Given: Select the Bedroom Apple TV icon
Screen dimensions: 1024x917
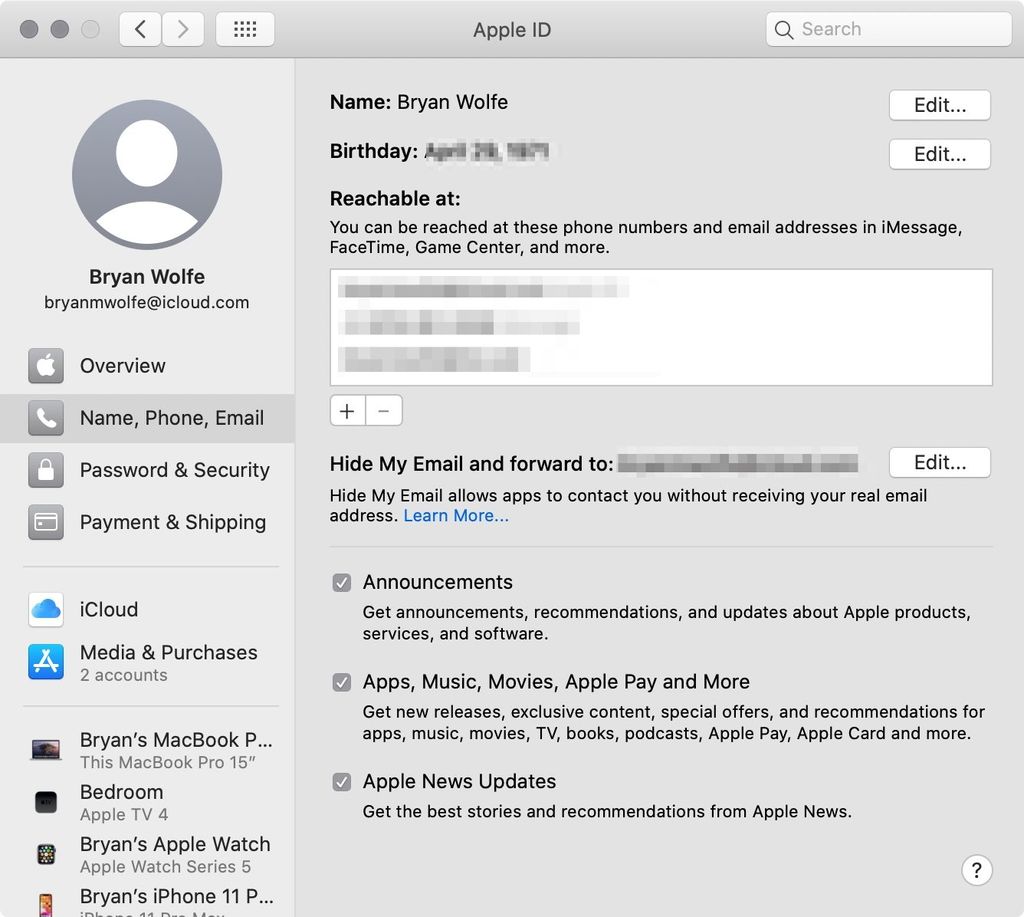Looking at the screenshot, I should (x=46, y=802).
